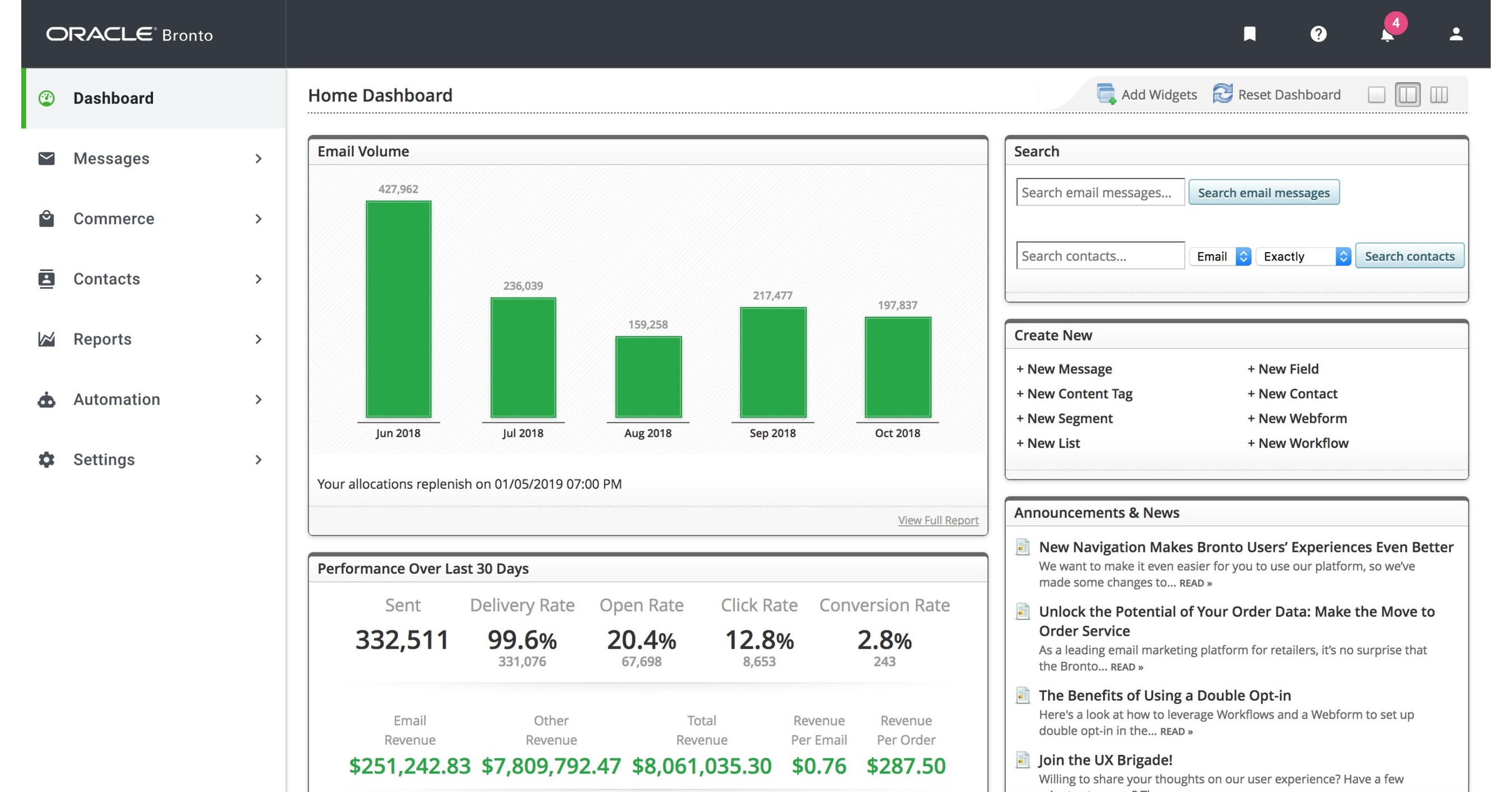Click View Full Report link
This screenshot has width=1512, height=792.
[937, 520]
